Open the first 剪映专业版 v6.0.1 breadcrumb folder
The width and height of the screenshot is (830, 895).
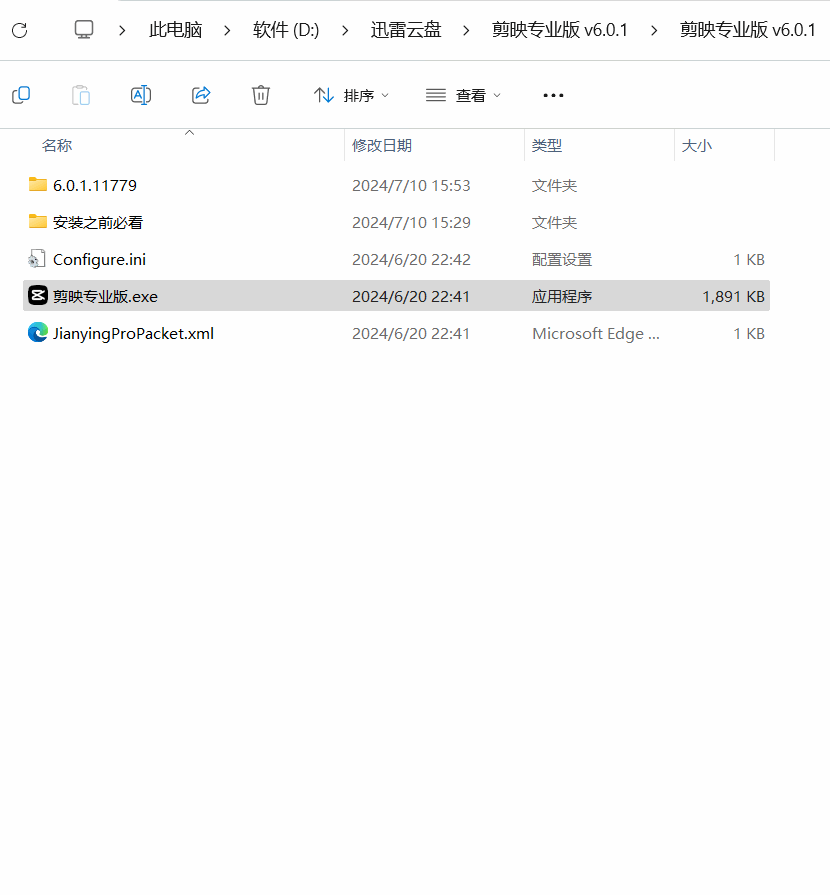559,30
